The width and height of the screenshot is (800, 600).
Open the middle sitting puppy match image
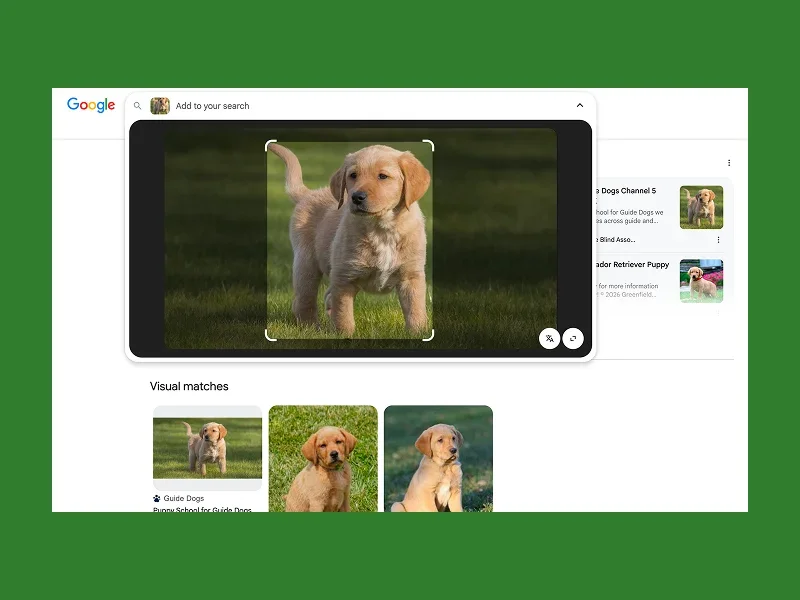click(x=323, y=459)
